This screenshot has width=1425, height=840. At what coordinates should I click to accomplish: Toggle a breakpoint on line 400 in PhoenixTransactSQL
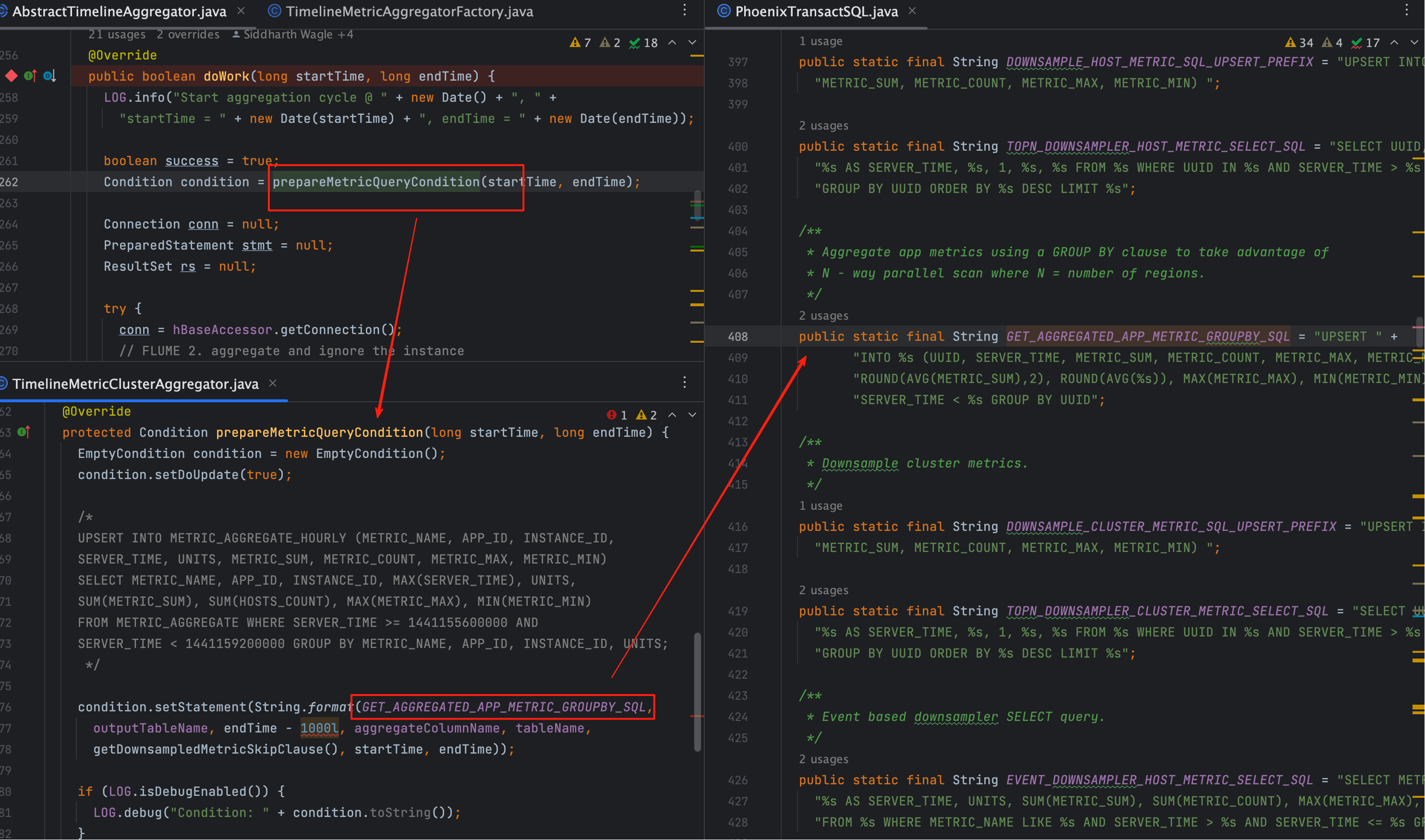[x=737, y=146]
